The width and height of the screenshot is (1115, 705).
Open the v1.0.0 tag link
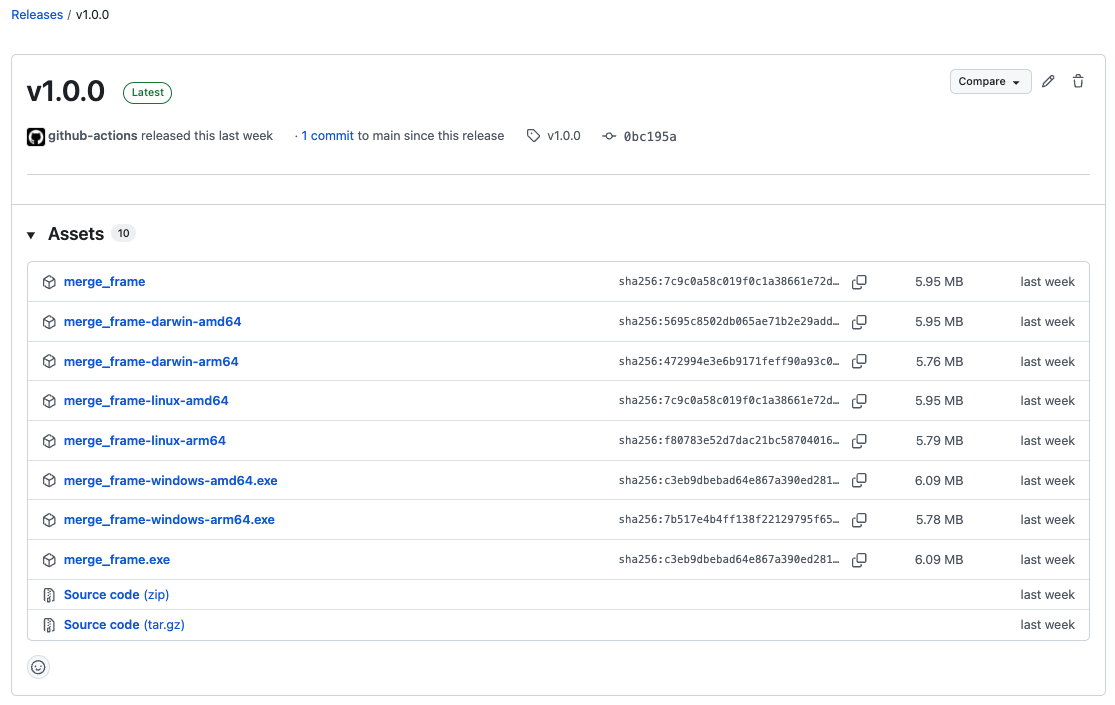564,136
